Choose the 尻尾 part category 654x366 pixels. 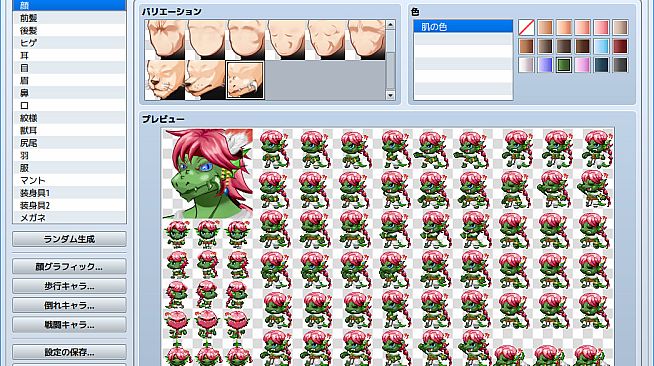(x=69, y=143)
